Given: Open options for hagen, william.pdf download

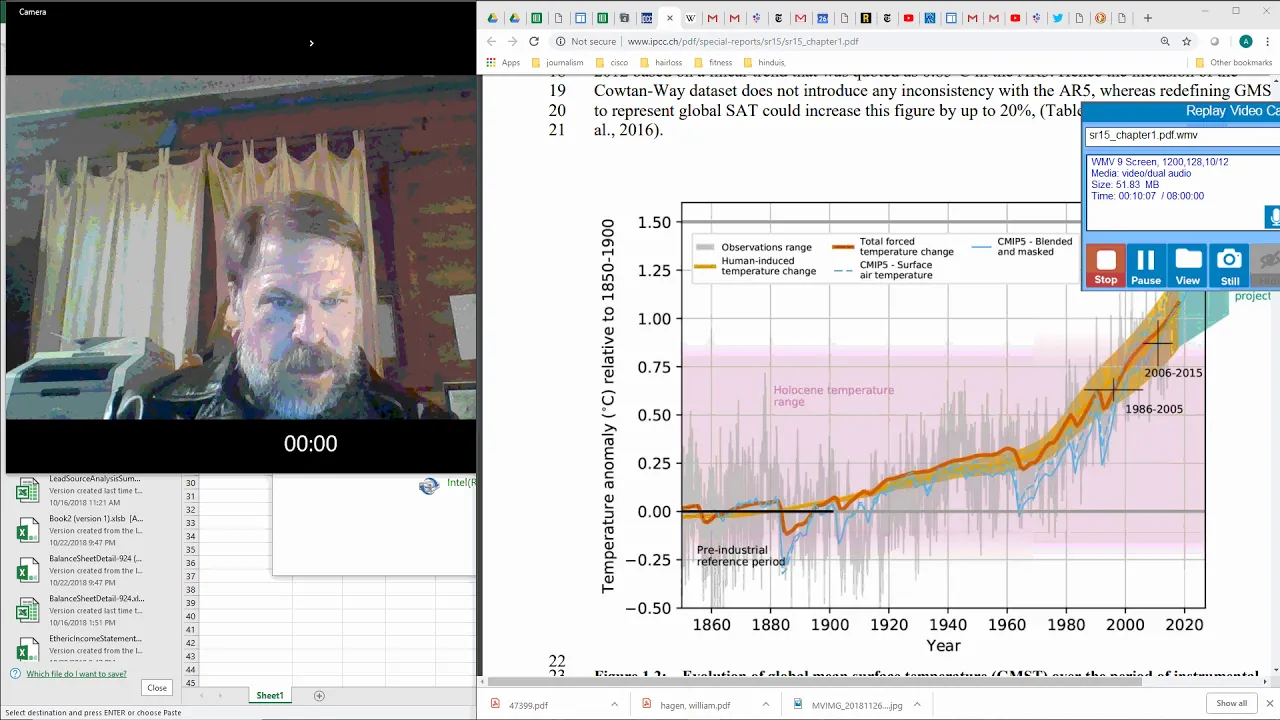Looking at the screenshot, I should [x=767, y=705].
